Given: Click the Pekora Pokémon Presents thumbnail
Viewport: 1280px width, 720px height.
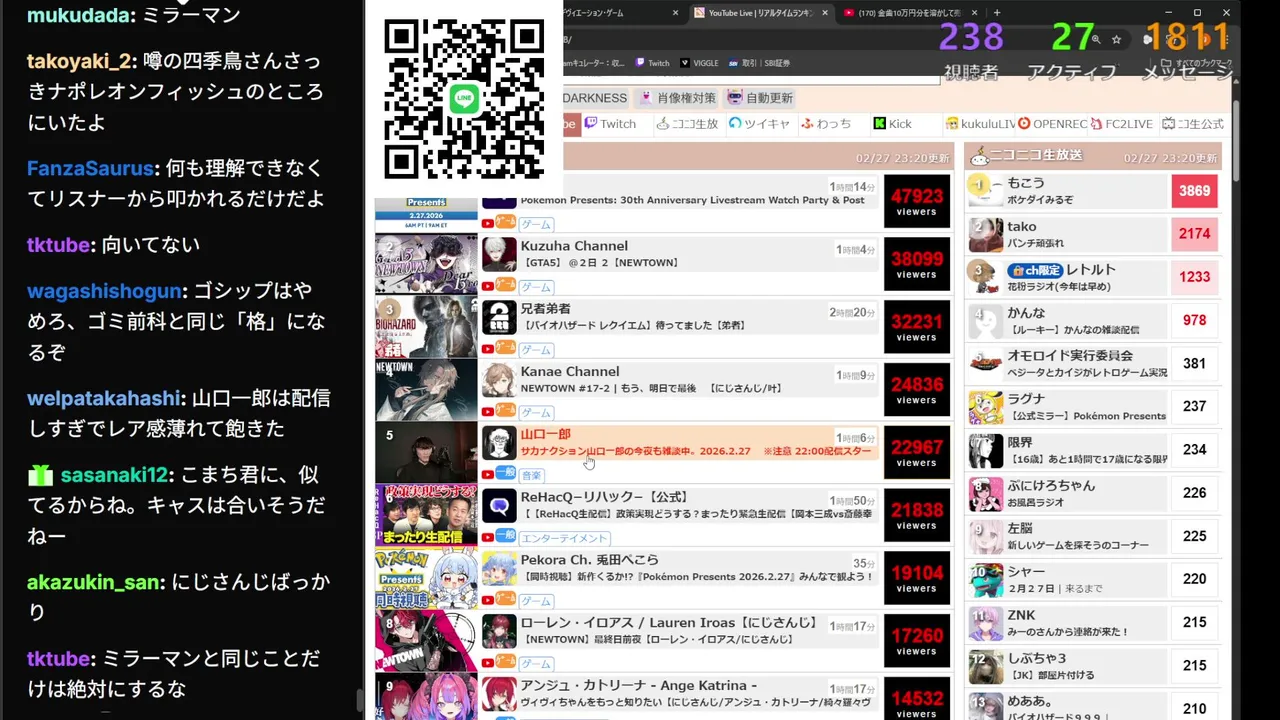Looking at the screenshot, I should coord(426,578).
